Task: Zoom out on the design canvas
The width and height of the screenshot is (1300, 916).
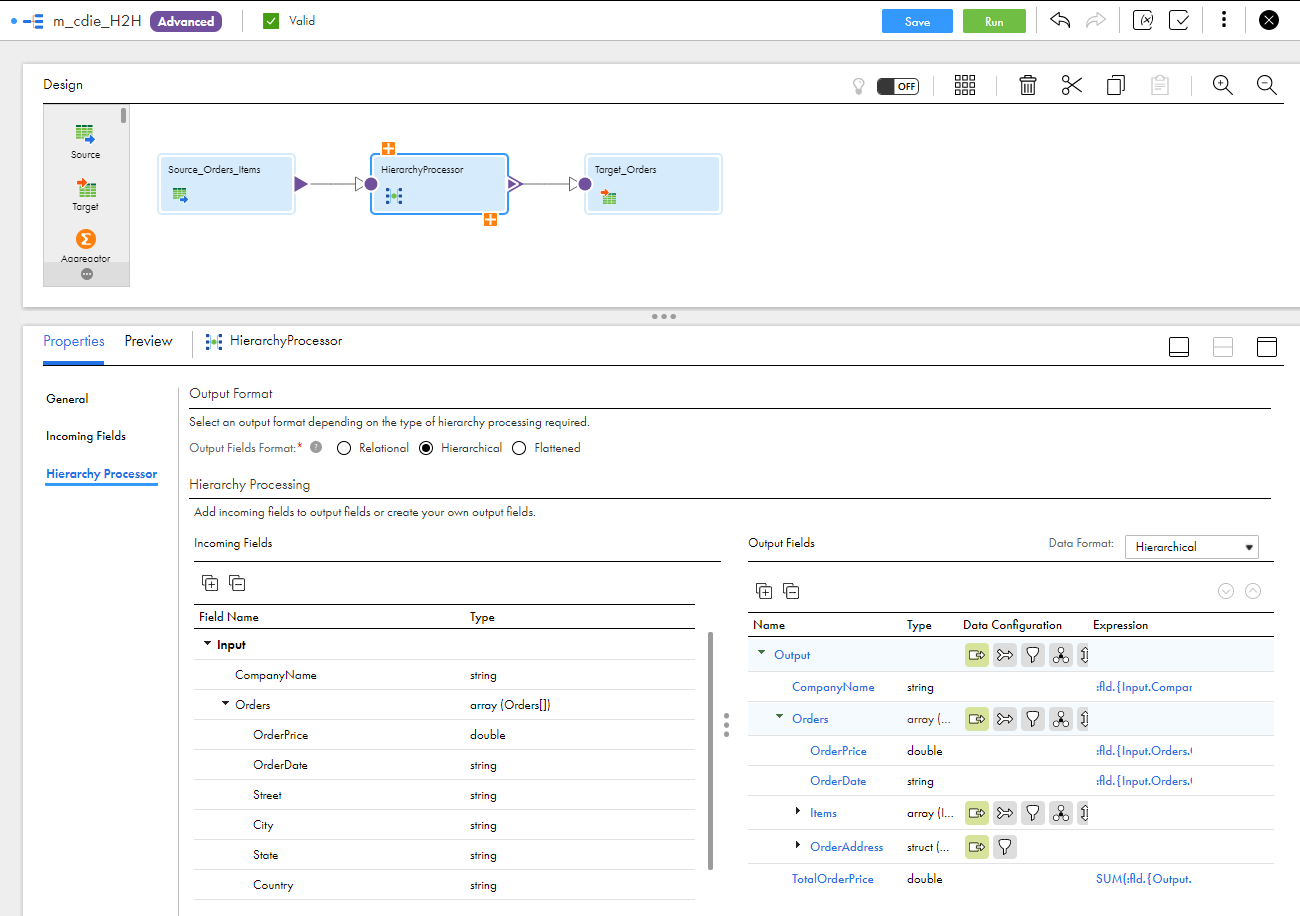Action: coord(1266,85)
